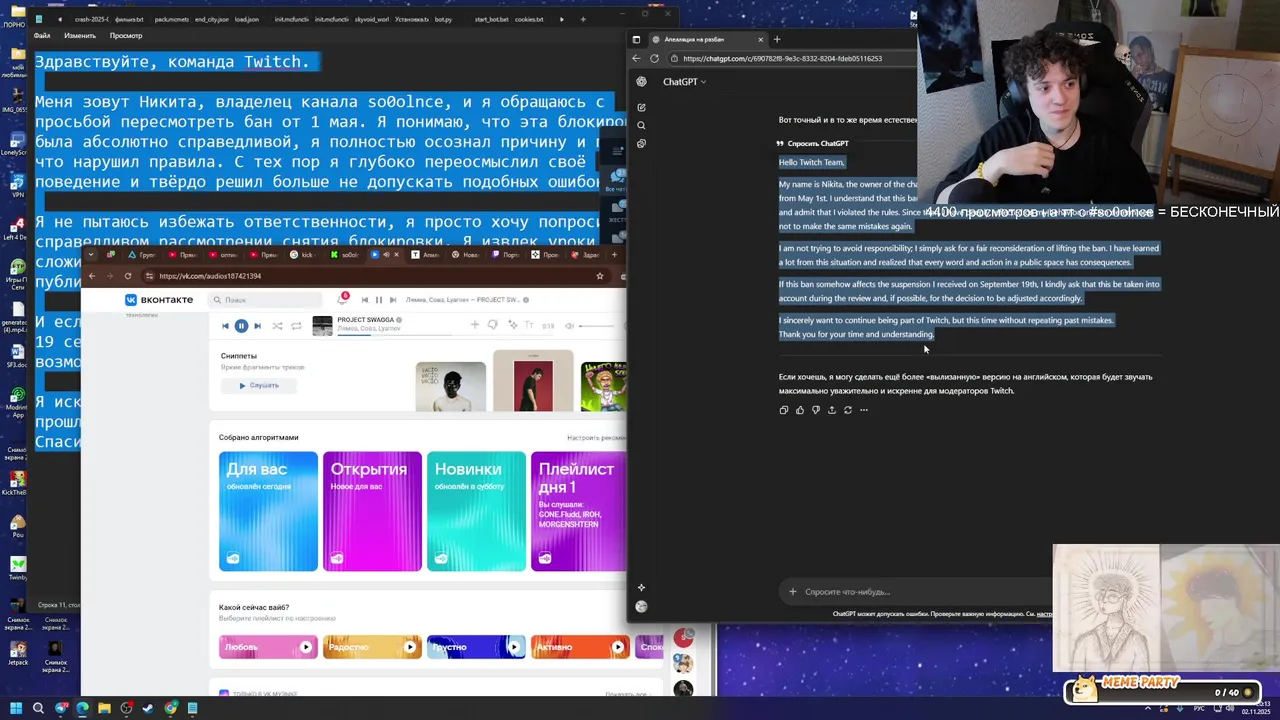This screenshot has width=1280, height=720.
Task: Add a new Notepad tab with plus
Action: click(583, 19)
